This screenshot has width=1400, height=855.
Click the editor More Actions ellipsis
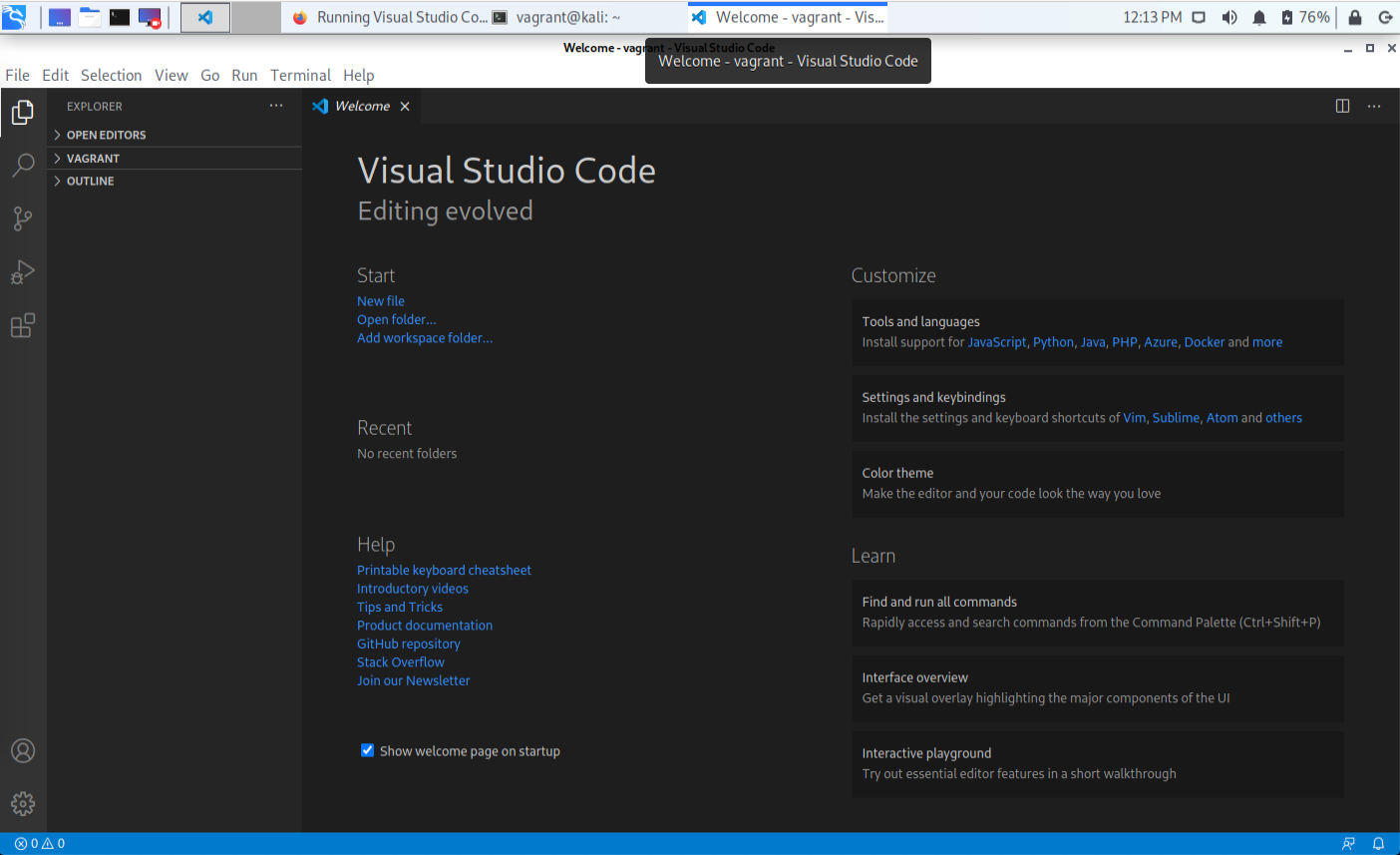[1374, 106]
